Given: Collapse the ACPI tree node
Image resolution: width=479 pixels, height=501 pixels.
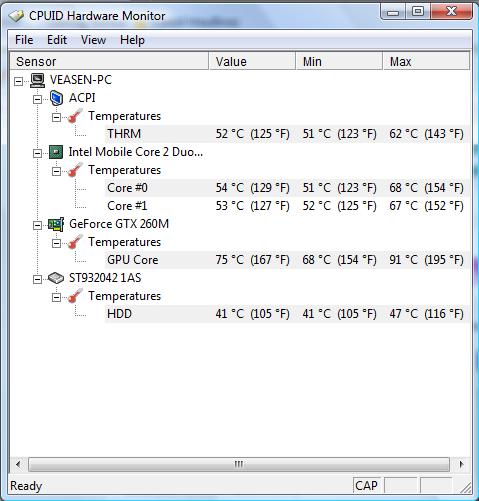Looking at the screenshot, I should tap(37, 99).
